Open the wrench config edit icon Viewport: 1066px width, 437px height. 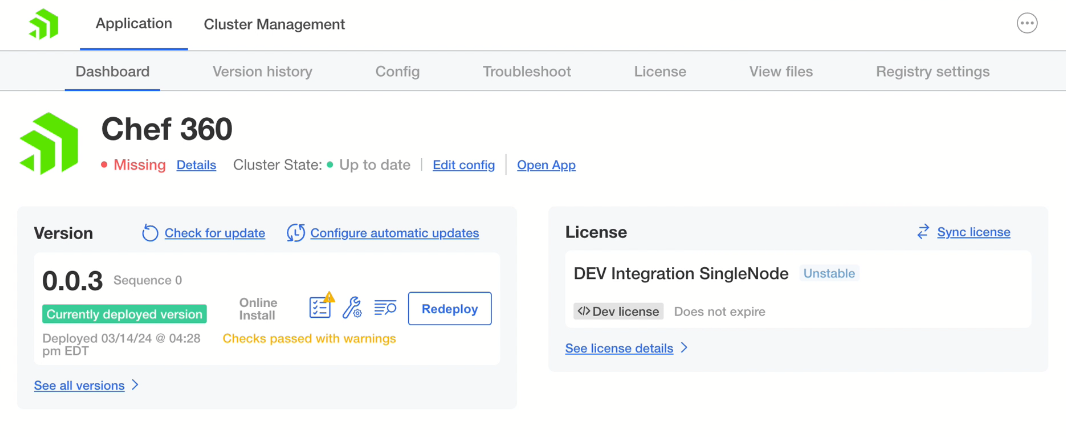coord(352,308)
